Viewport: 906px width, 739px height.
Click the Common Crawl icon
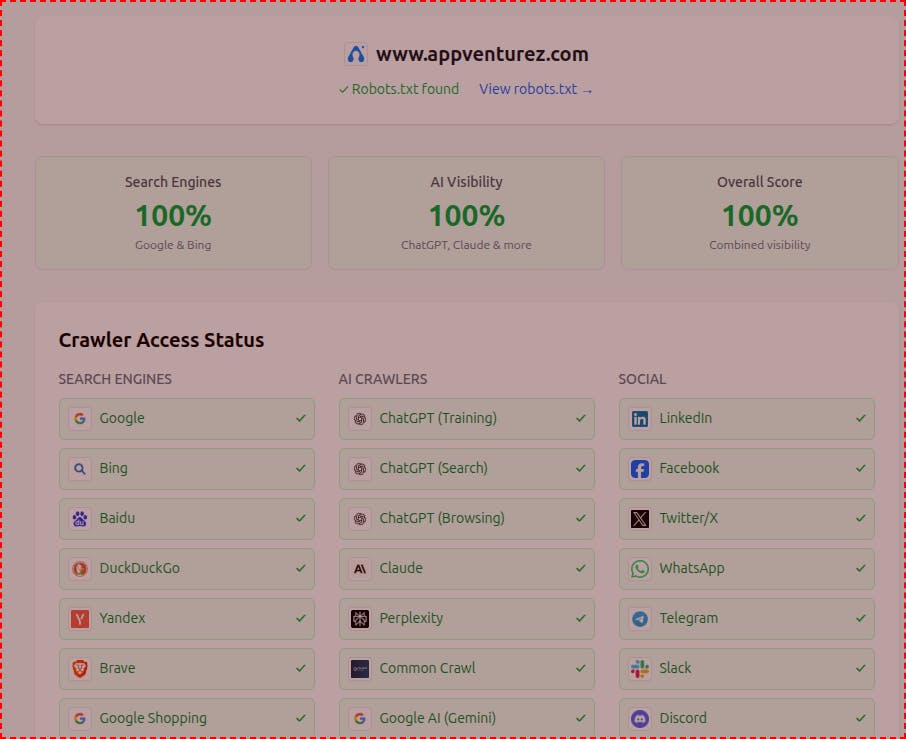(360, 669)
